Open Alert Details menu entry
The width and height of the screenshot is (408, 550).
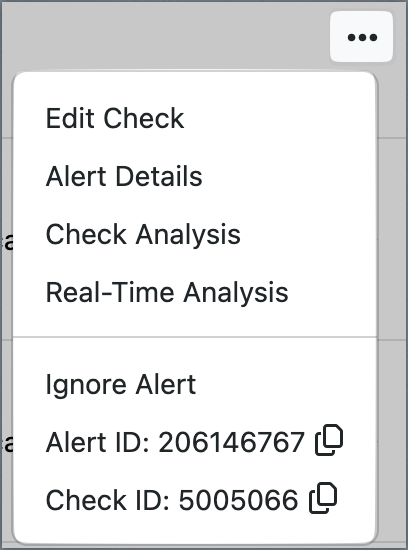click(x=195, y=176)
